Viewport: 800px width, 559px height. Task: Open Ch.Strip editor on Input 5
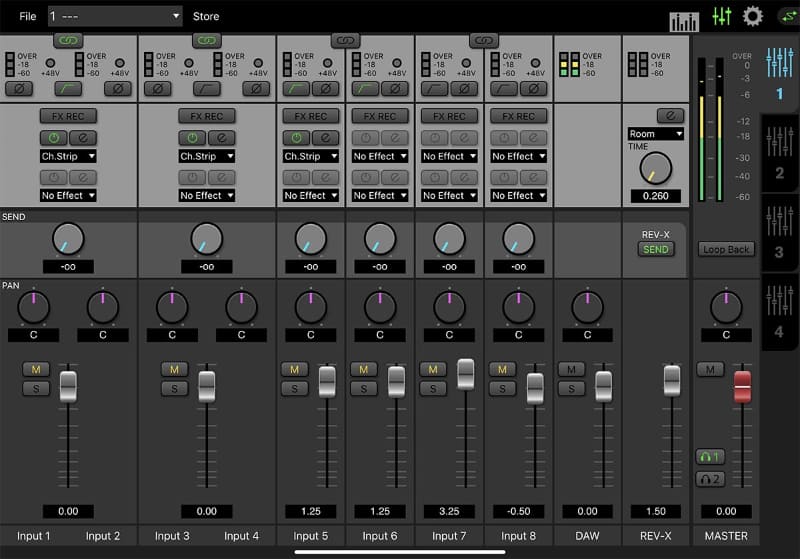pyautogui.click(x=326, y=138)
